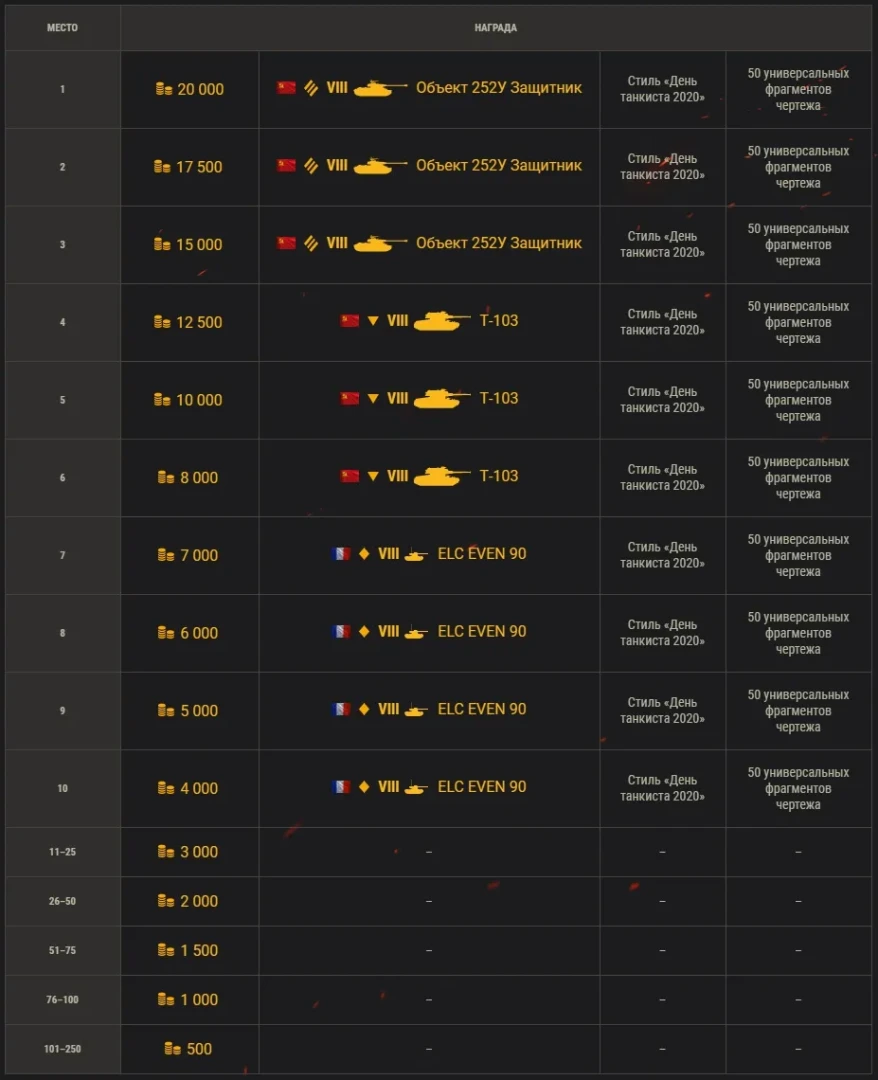Click the USSR flag in the 6th place row
The width and height of the screenshot is (878, 1080).
(349, 476)
